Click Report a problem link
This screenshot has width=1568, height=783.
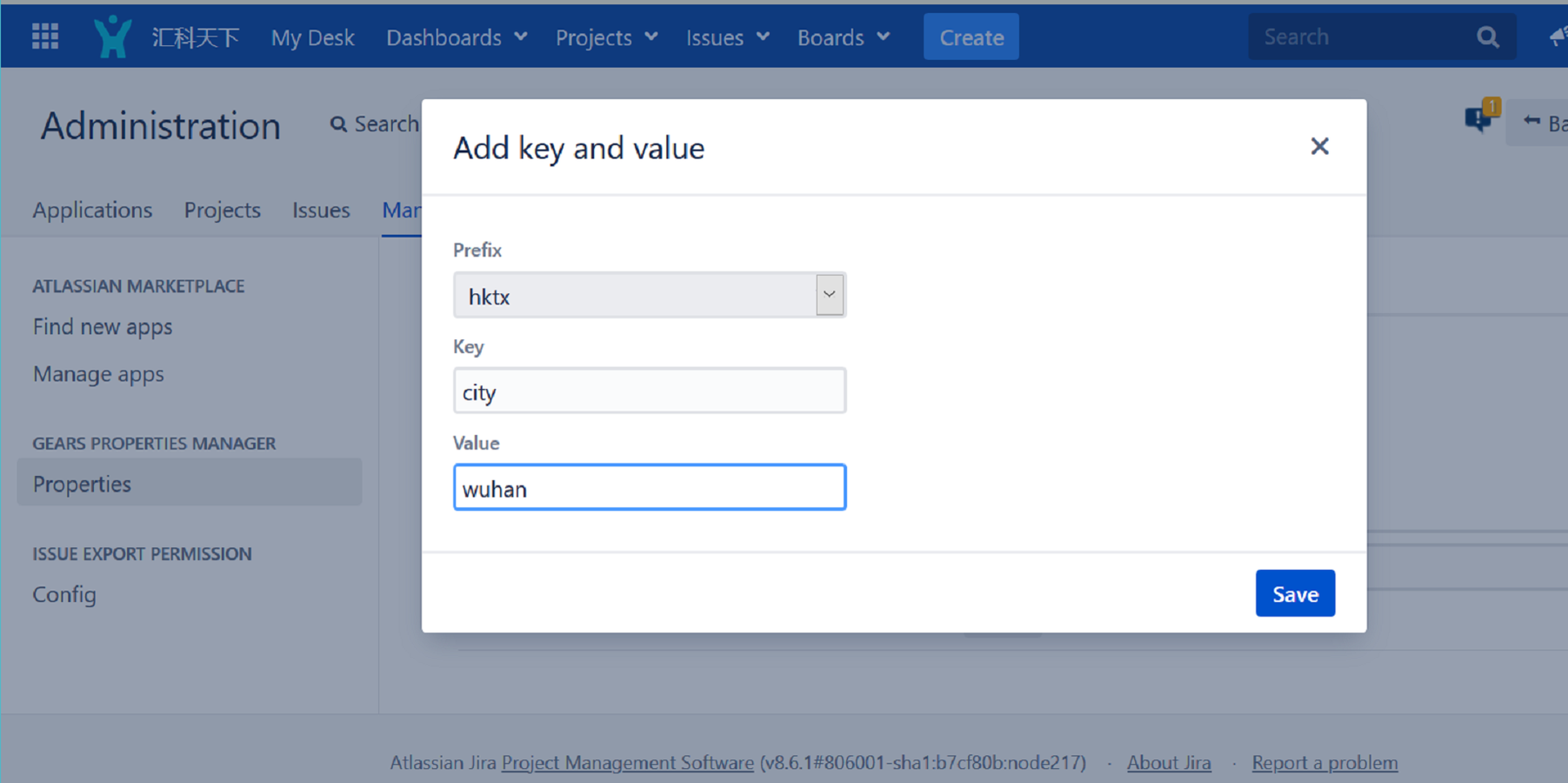pyautogui.click(x=1324, y=762)
